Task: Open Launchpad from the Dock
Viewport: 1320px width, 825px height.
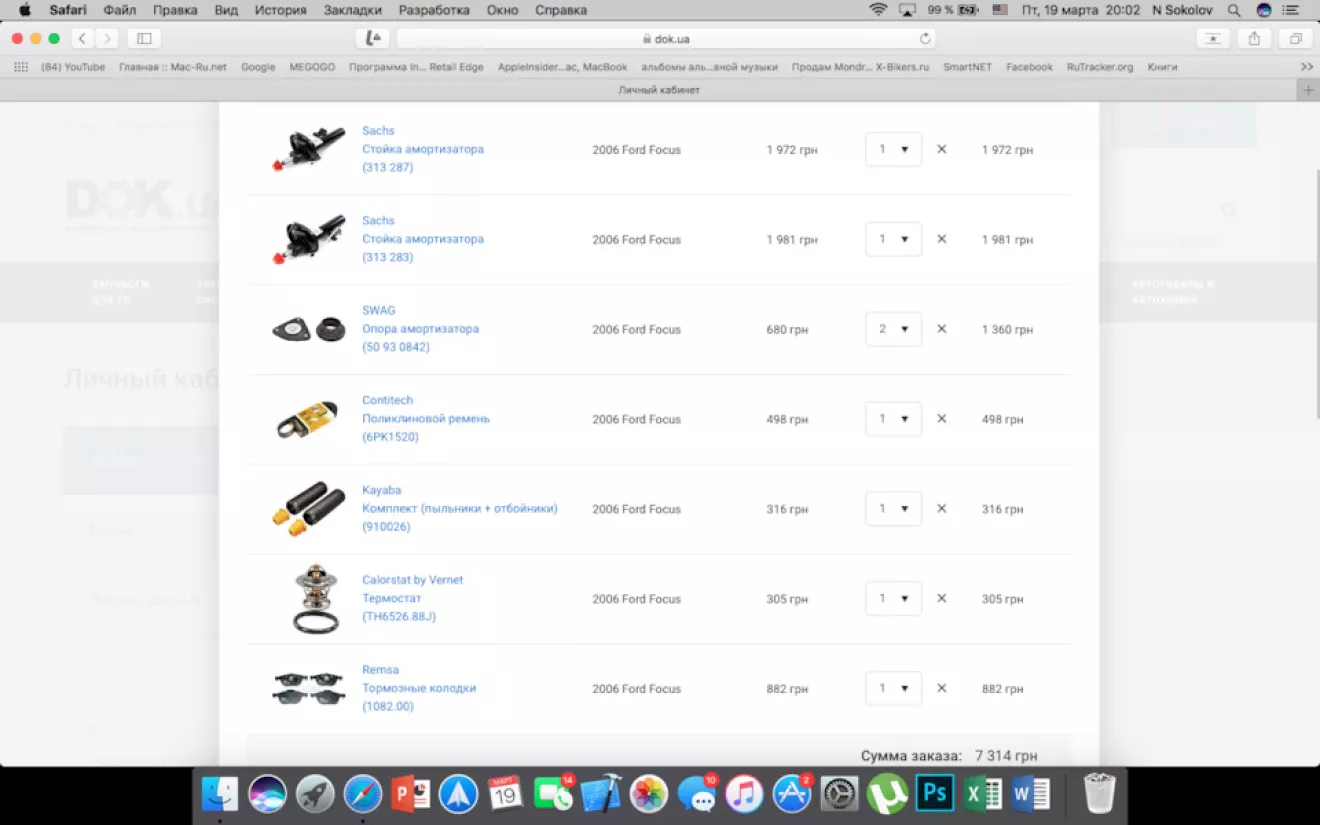Action: tap(315, 795)
